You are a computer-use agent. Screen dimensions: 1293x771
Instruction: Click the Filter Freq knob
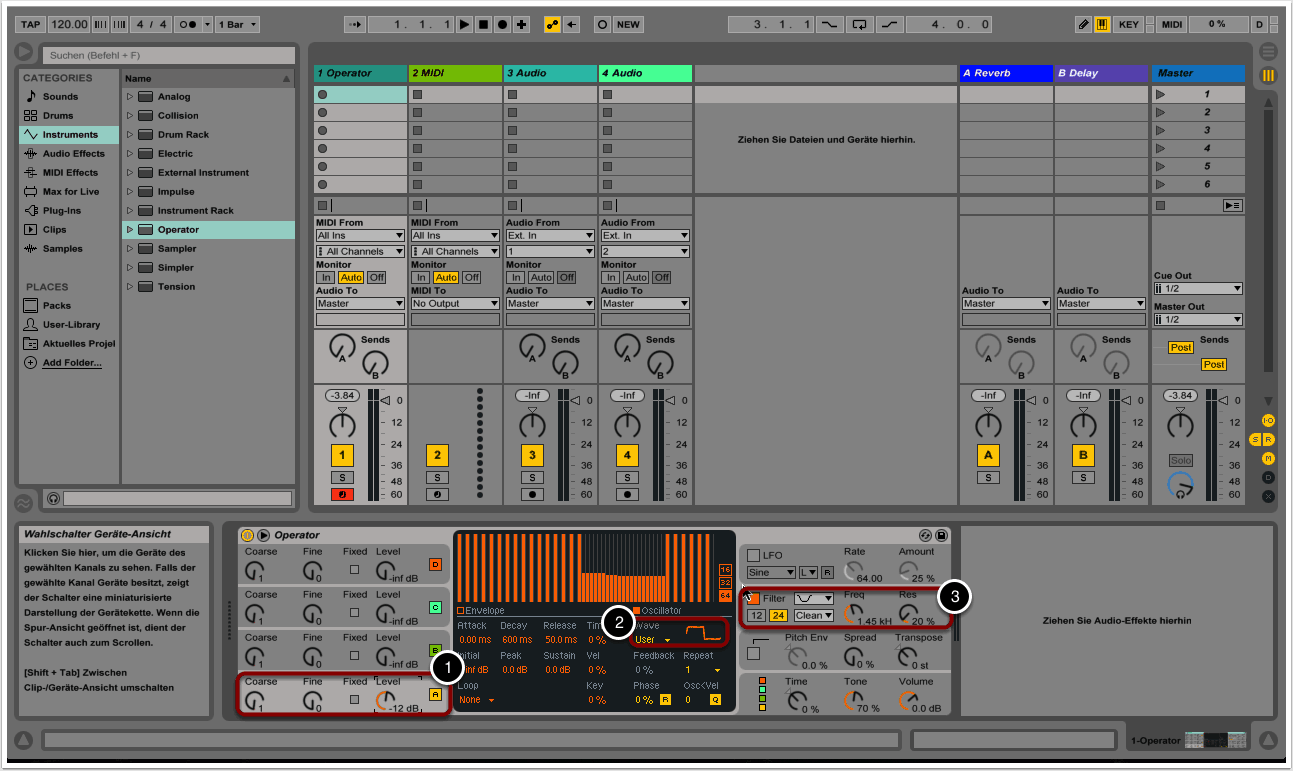point(854,614)
